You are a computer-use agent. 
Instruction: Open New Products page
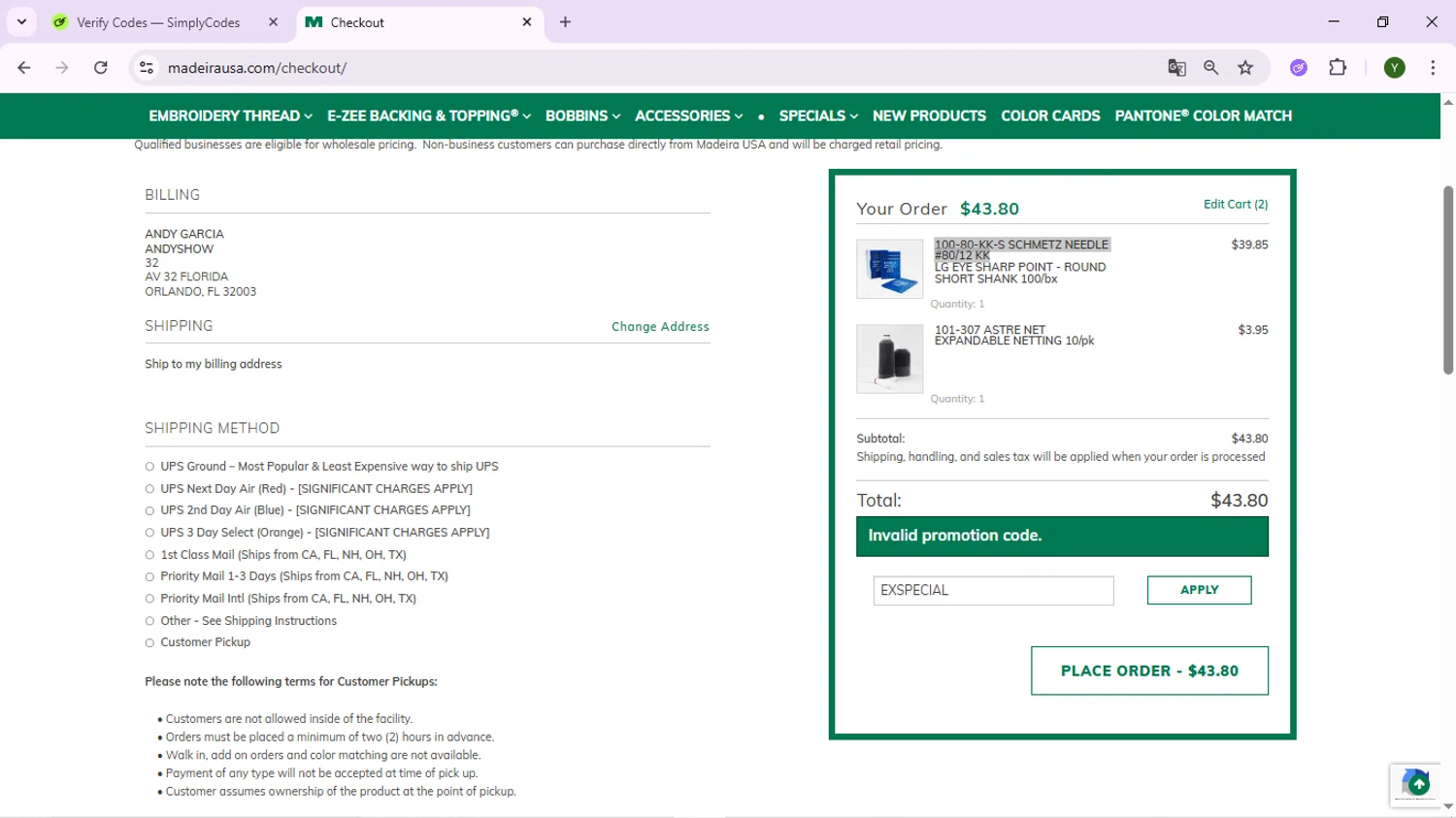[929, 115]
